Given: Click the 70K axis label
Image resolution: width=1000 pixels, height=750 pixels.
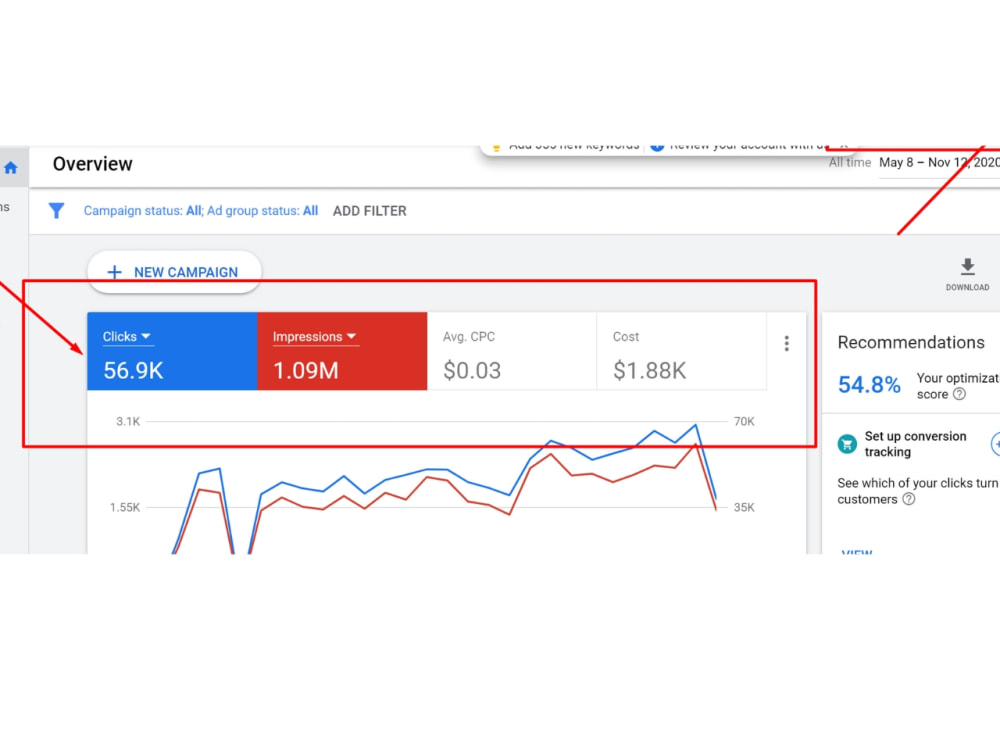Looking at the screenshot, I should tap(744, 422).
